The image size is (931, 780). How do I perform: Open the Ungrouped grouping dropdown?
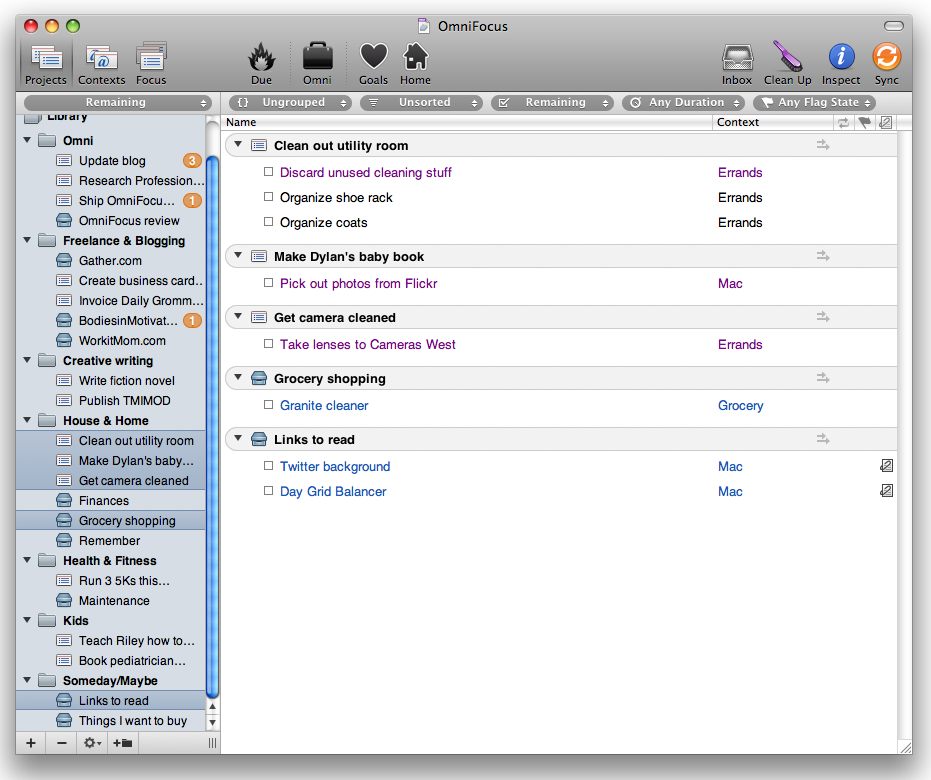point(290,103)
